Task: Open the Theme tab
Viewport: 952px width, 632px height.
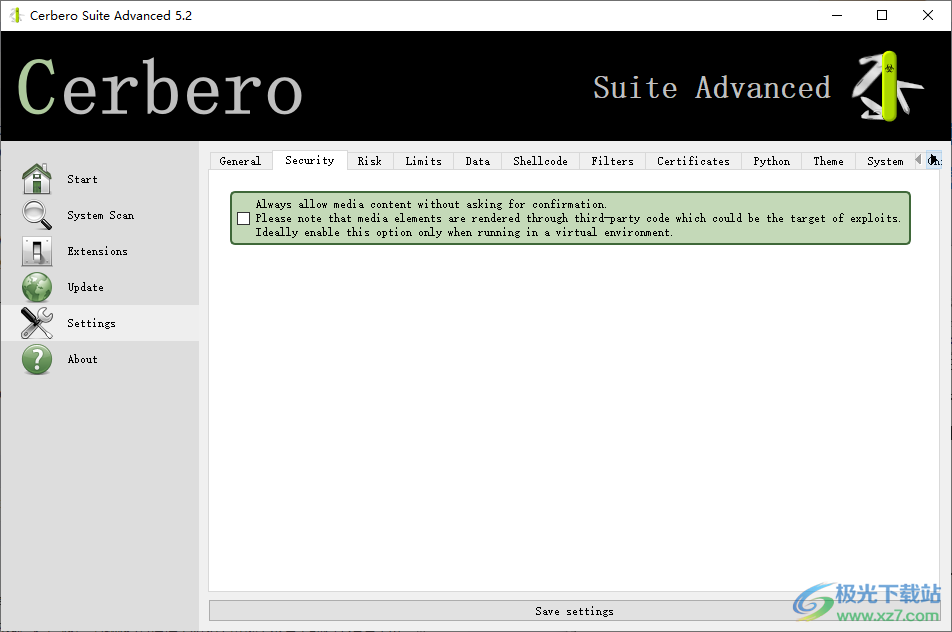Action: pyautogui.click(x=829, y=161)
